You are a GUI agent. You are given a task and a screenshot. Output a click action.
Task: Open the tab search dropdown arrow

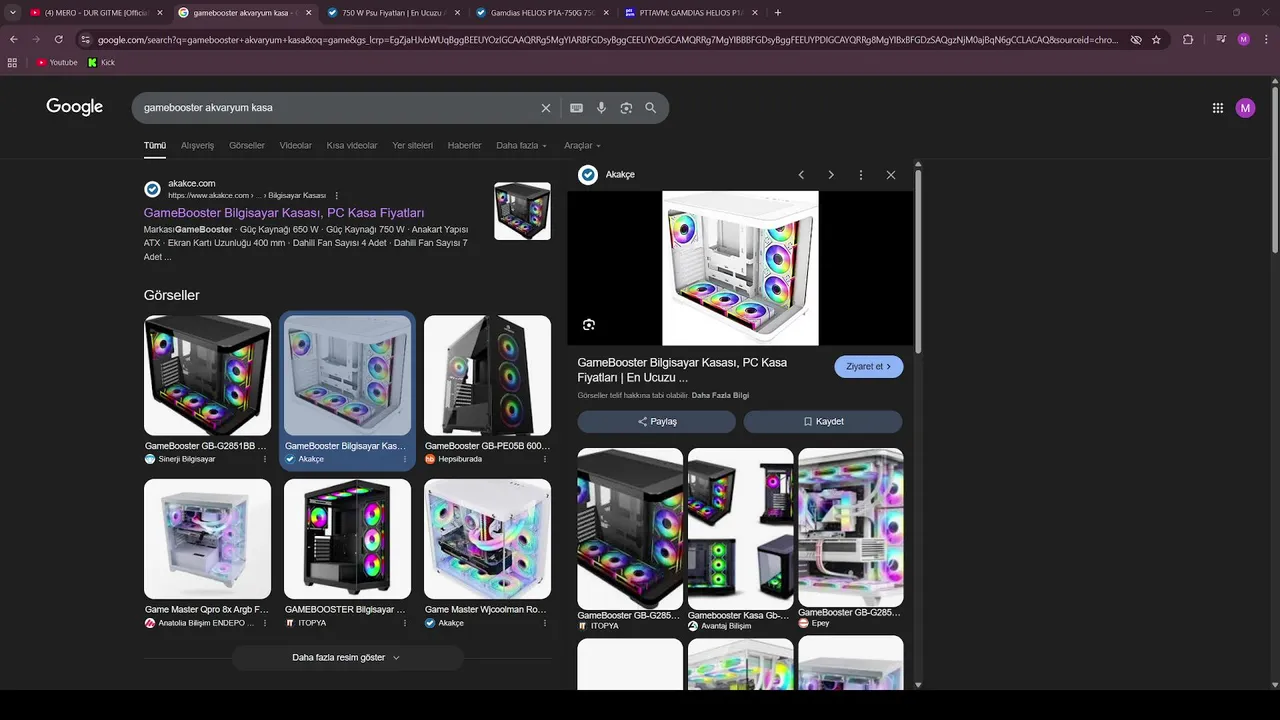point(13,12)
